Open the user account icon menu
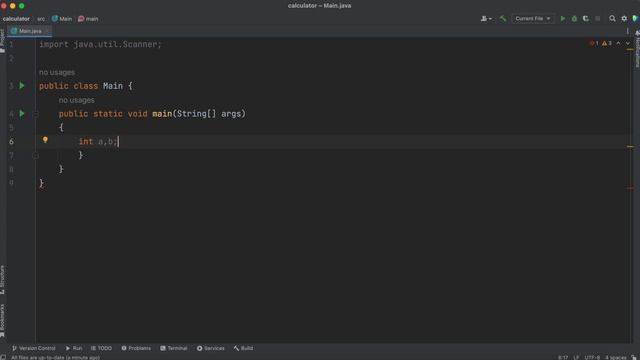This screenshot has height=360, width=640. tap(486, 18)
